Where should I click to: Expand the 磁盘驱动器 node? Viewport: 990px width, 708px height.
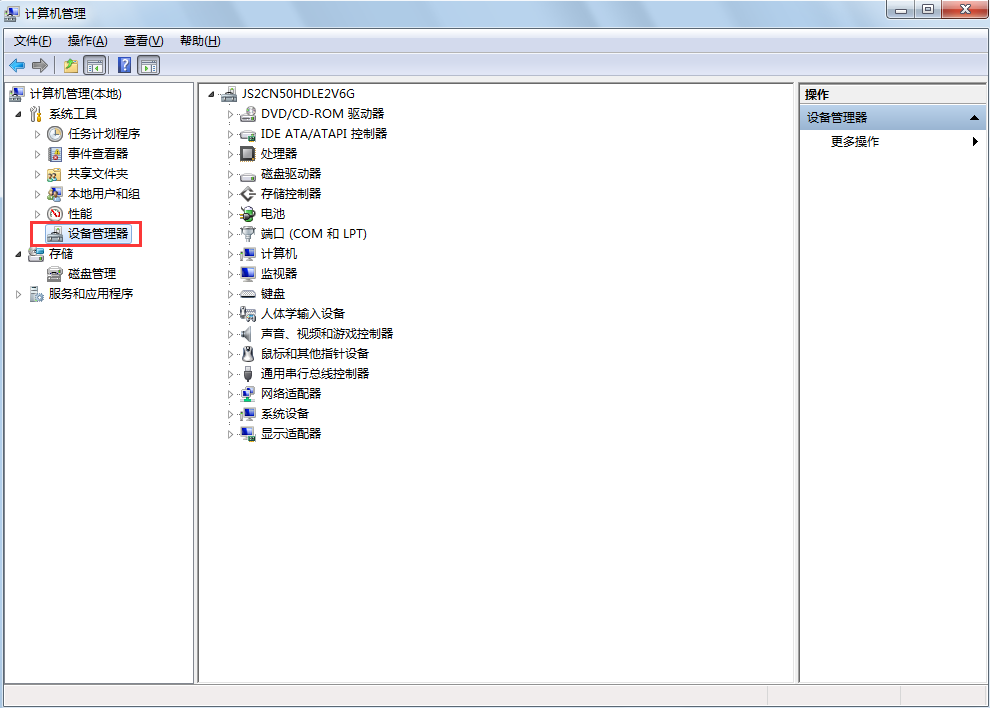click(x=230, y=174)
